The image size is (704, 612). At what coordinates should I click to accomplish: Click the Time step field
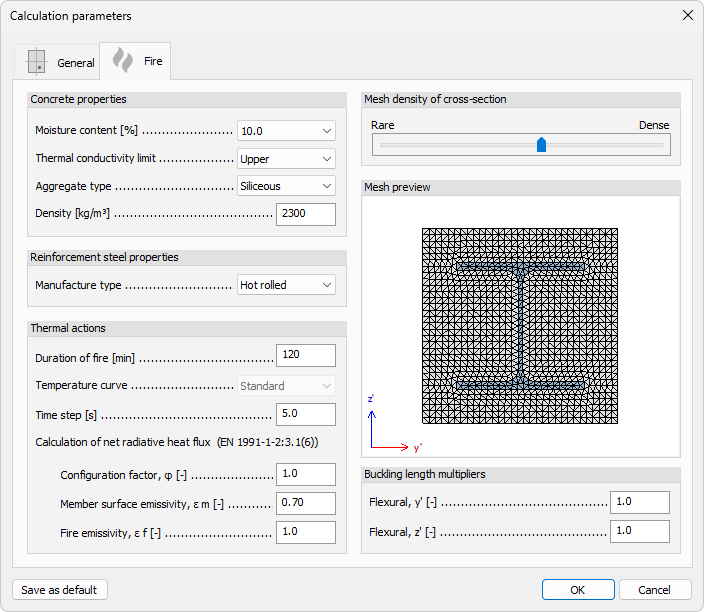tap(306, 414)
